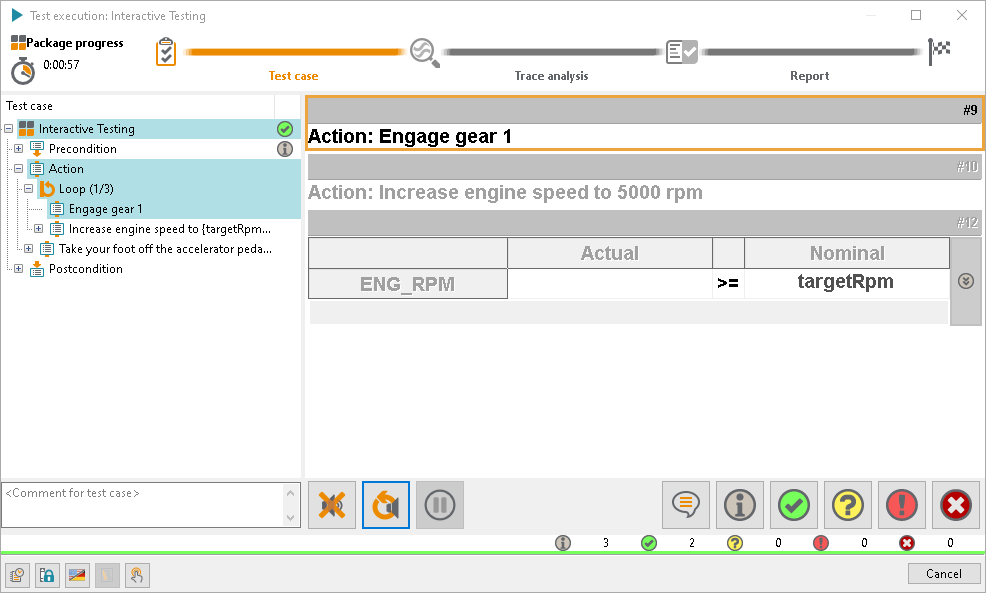Click the test case comment field
The height and width of the screenshot is (593, 986).
point(143,505)
